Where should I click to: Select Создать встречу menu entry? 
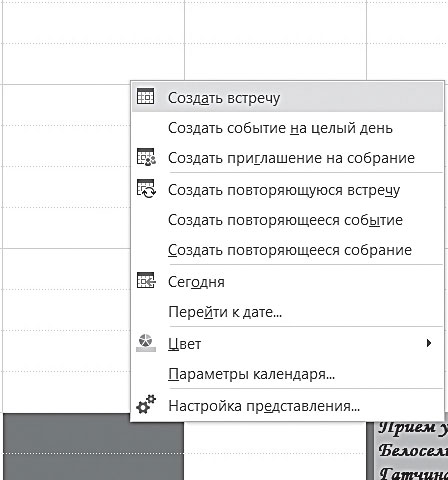pyautogui.click(x=288, y=97)
